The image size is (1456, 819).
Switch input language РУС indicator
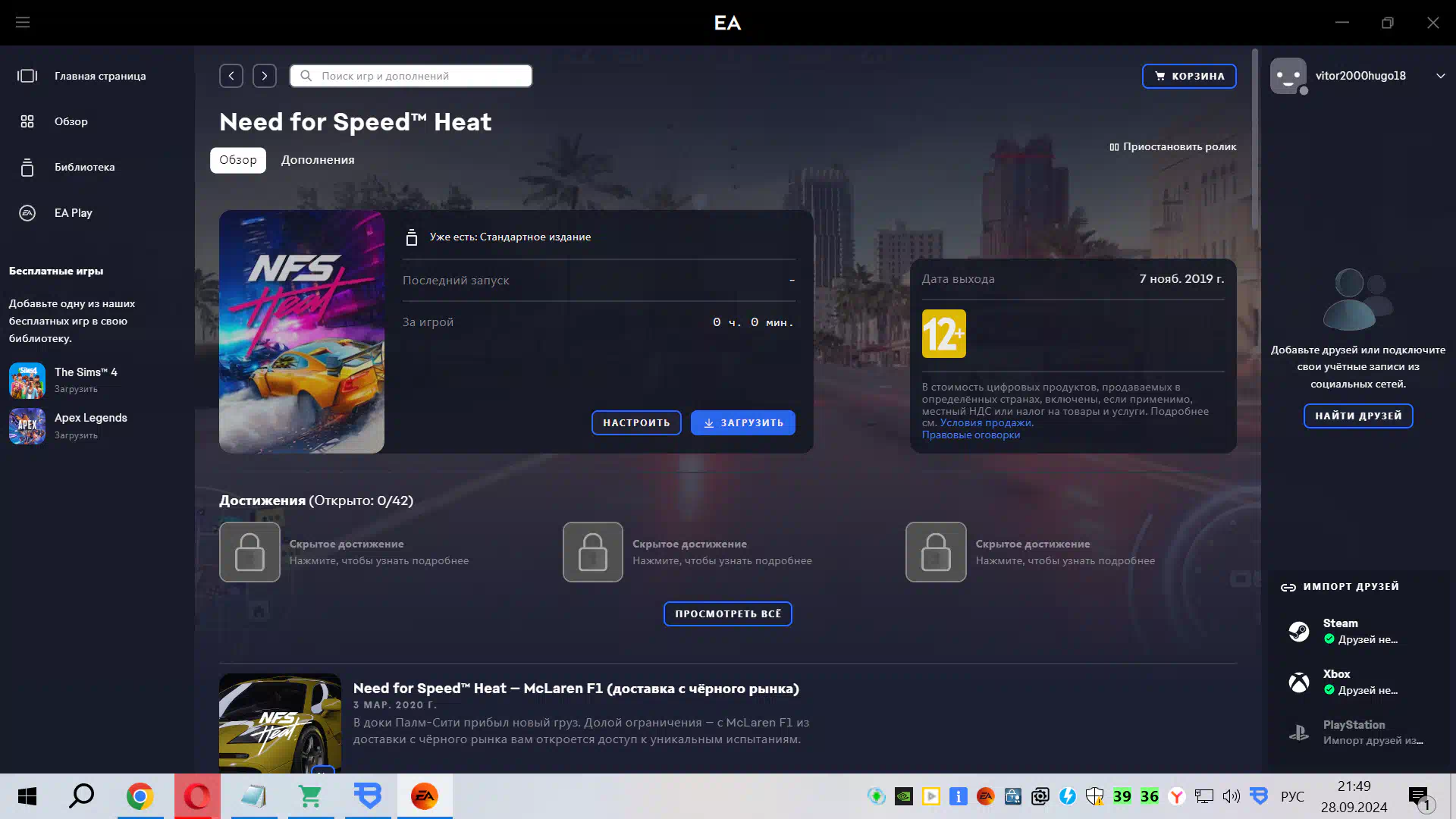click(x=1292, y=796)
